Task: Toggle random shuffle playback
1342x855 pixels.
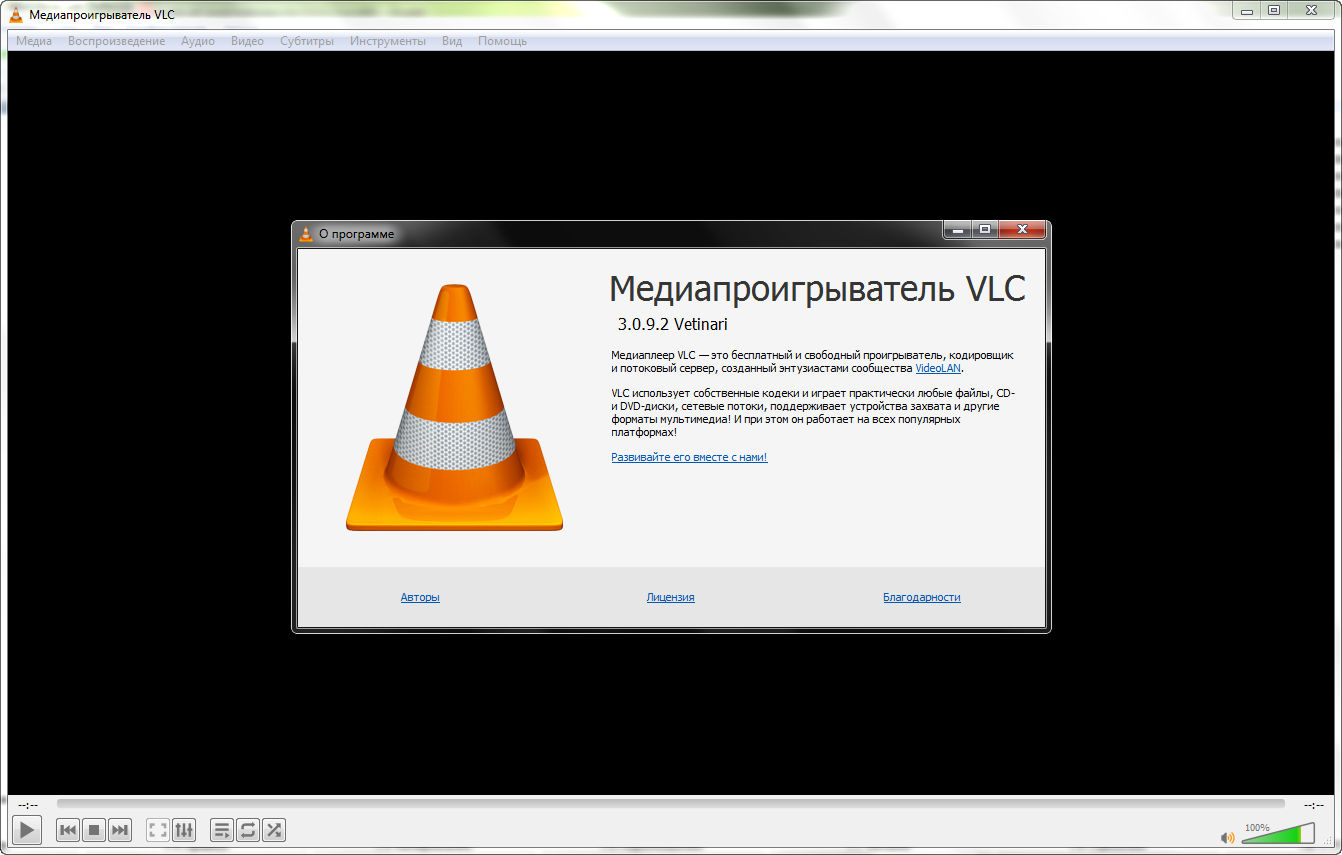Action: [x=274, y=830]
